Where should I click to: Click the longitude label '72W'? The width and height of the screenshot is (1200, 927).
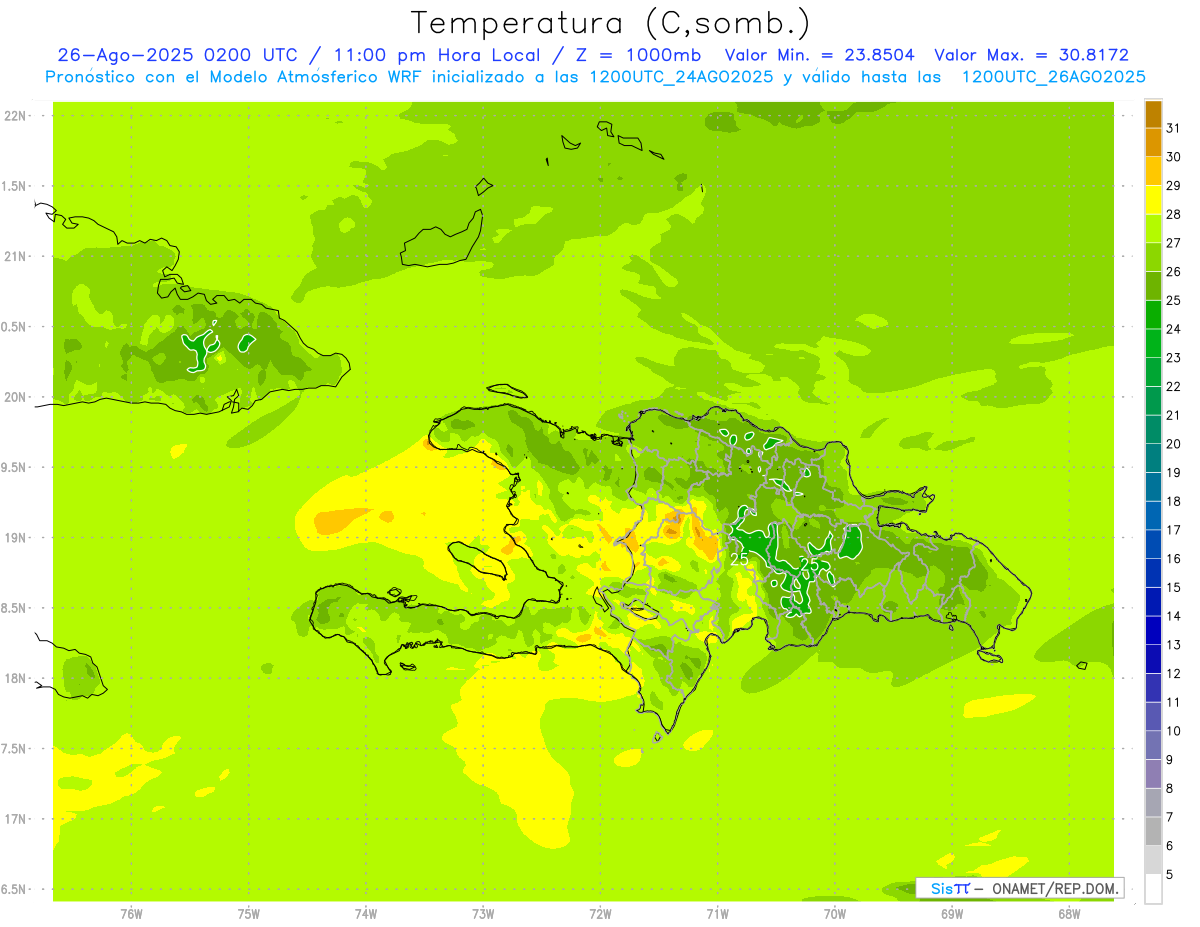tap(601, 913)
